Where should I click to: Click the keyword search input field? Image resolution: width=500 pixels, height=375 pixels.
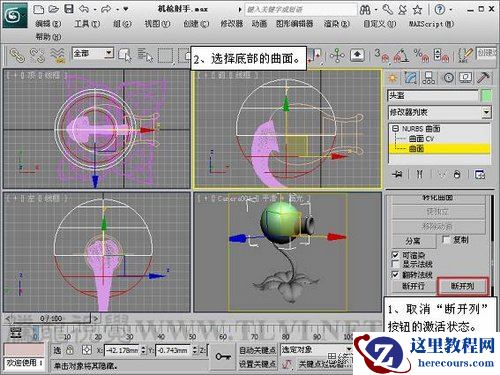[301, 10]
